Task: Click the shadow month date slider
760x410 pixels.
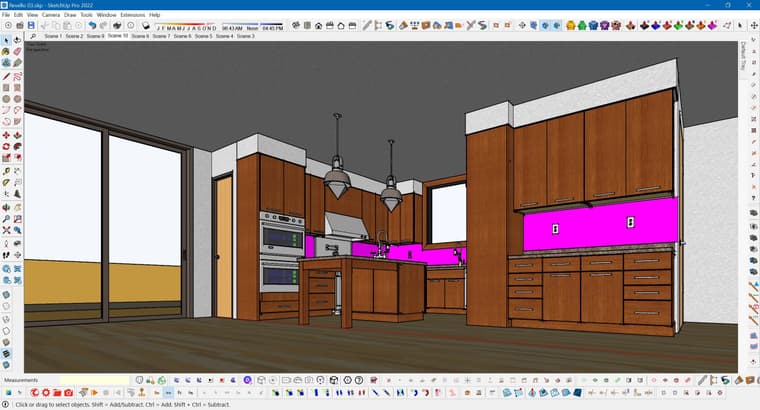Action: 186,26
